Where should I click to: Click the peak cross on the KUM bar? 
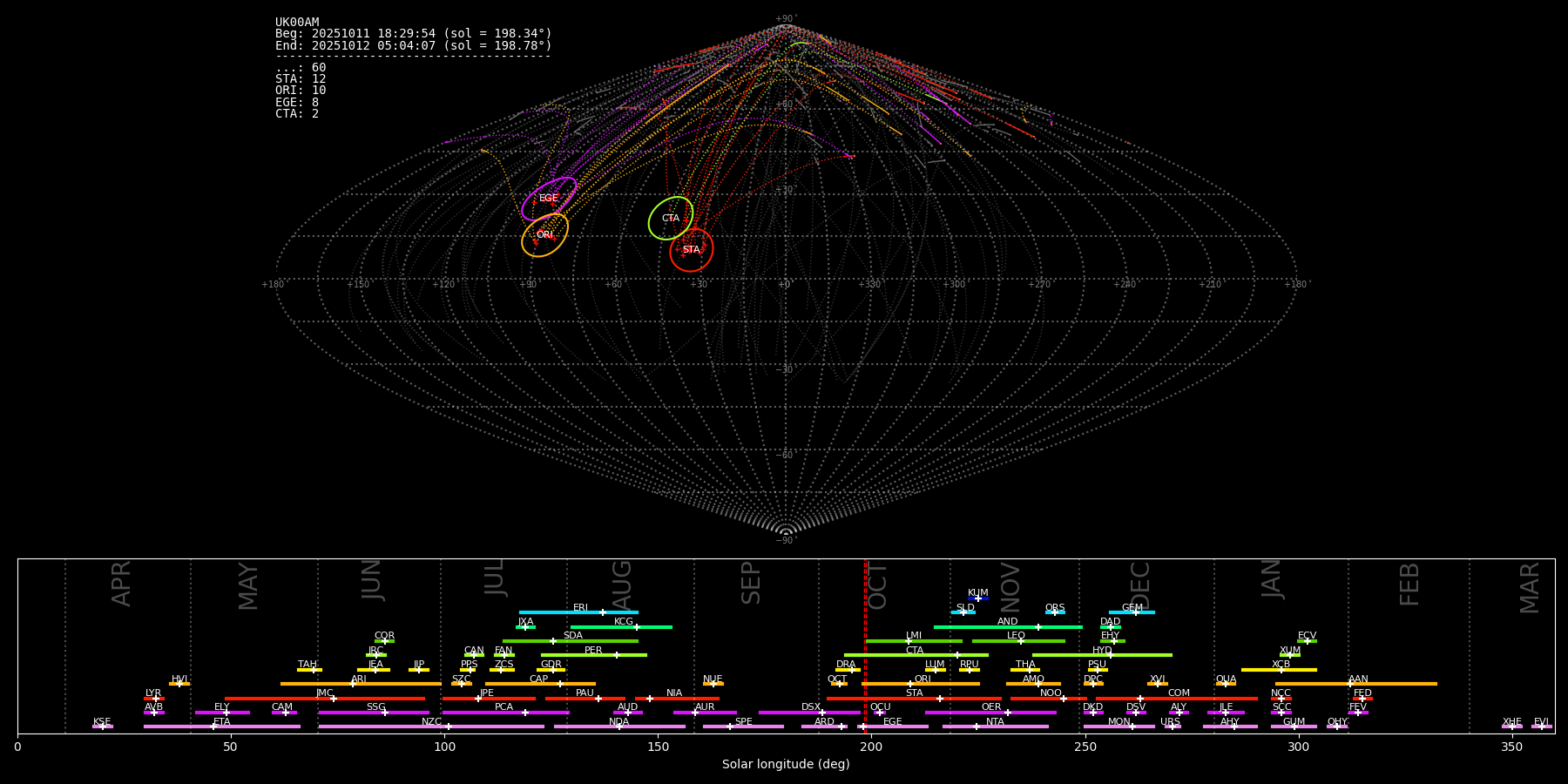[977, 598]
